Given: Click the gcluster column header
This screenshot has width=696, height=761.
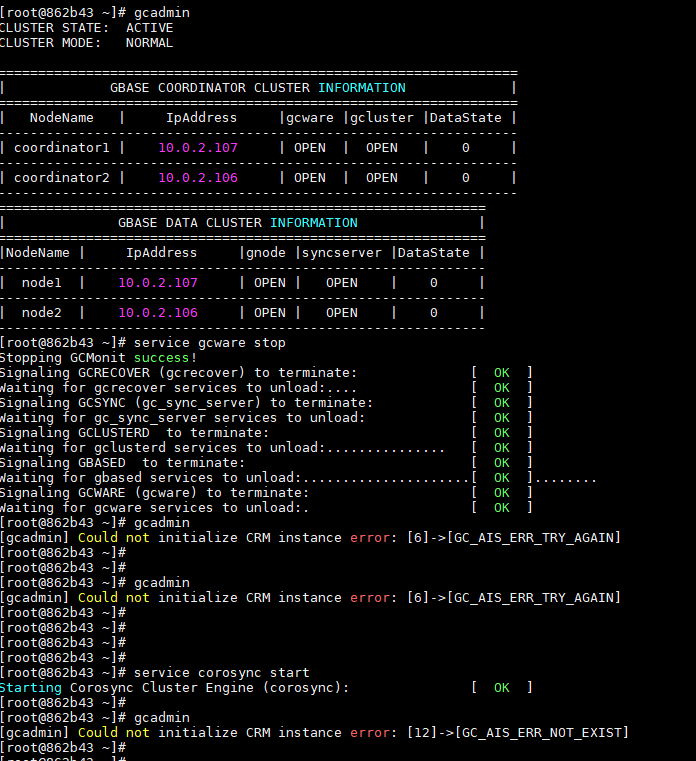Looking at the screenshot, I should click(x=382, y=118).
